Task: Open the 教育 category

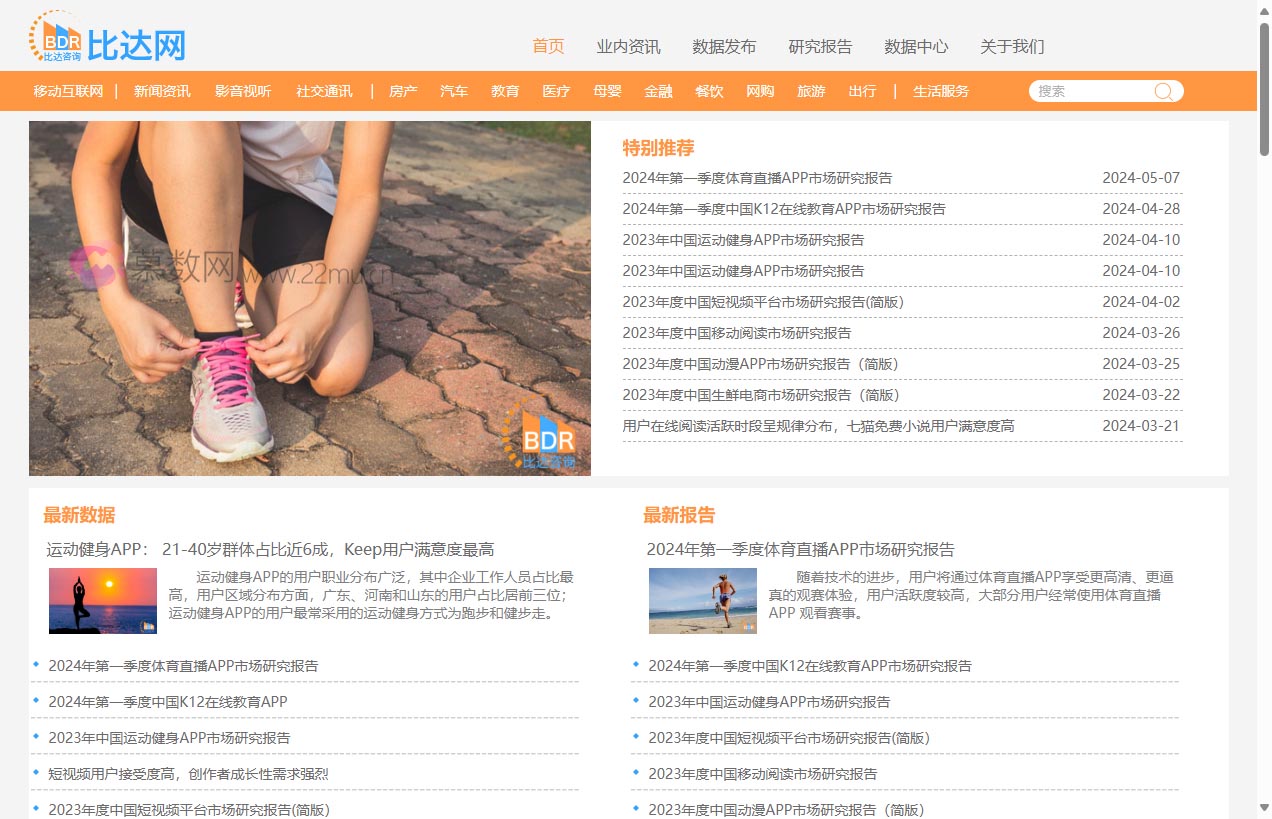Action: [x=505, y=91]
